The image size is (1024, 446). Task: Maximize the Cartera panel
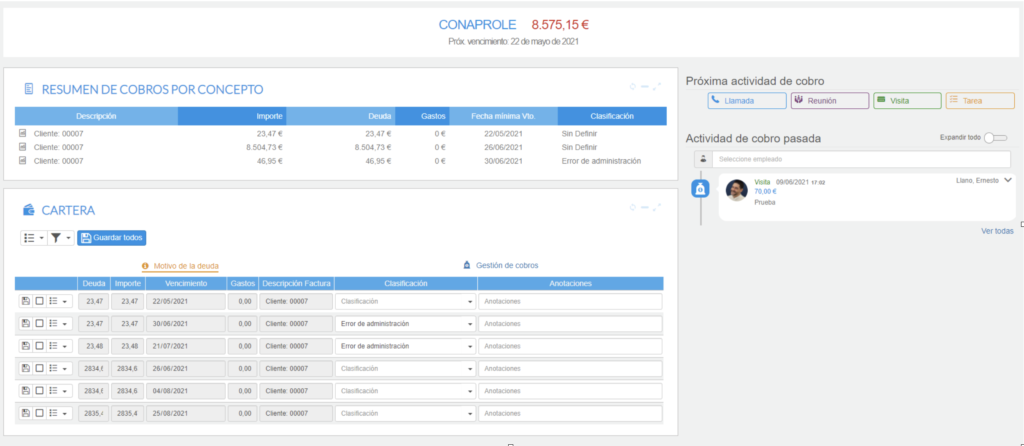click(x=657, y=207)
